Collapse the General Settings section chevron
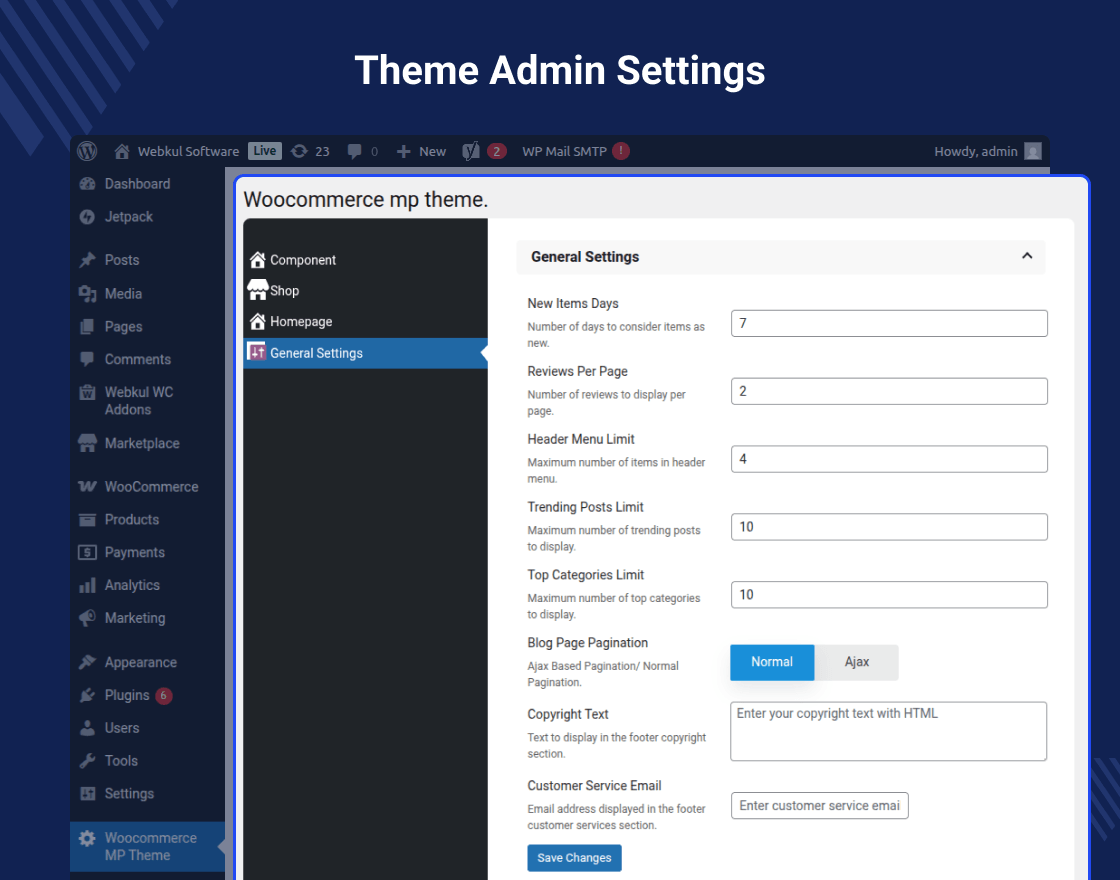Image resolution: width=1120 pixels, height=880 pixels. [1027, 256]
